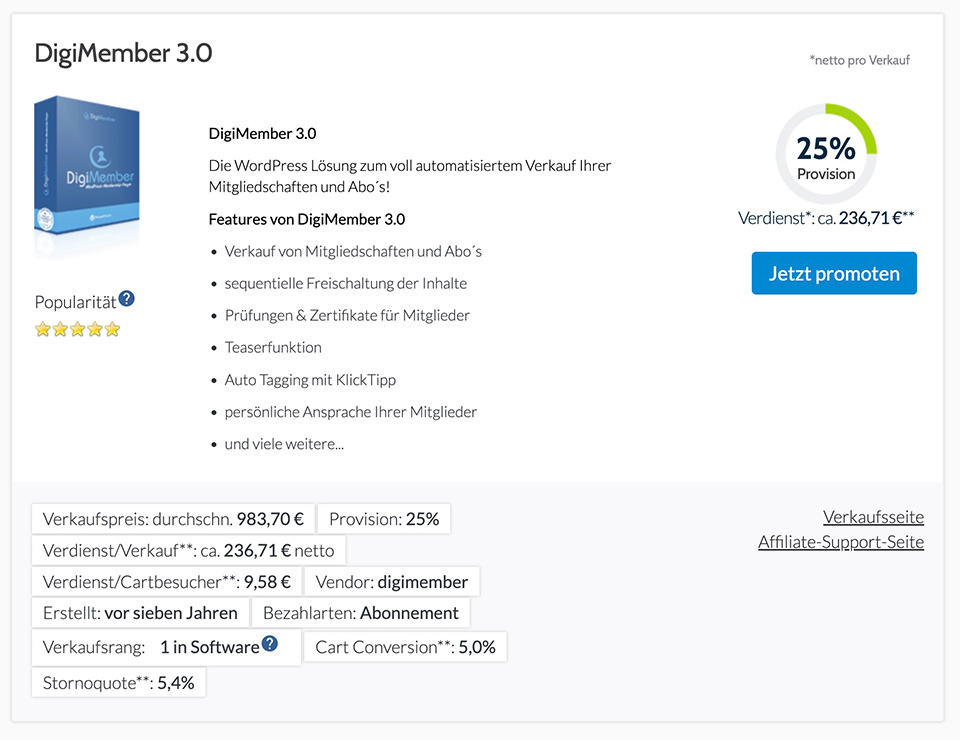Click the Popularität label
The image size is (960, 740).
coord(75,302)
